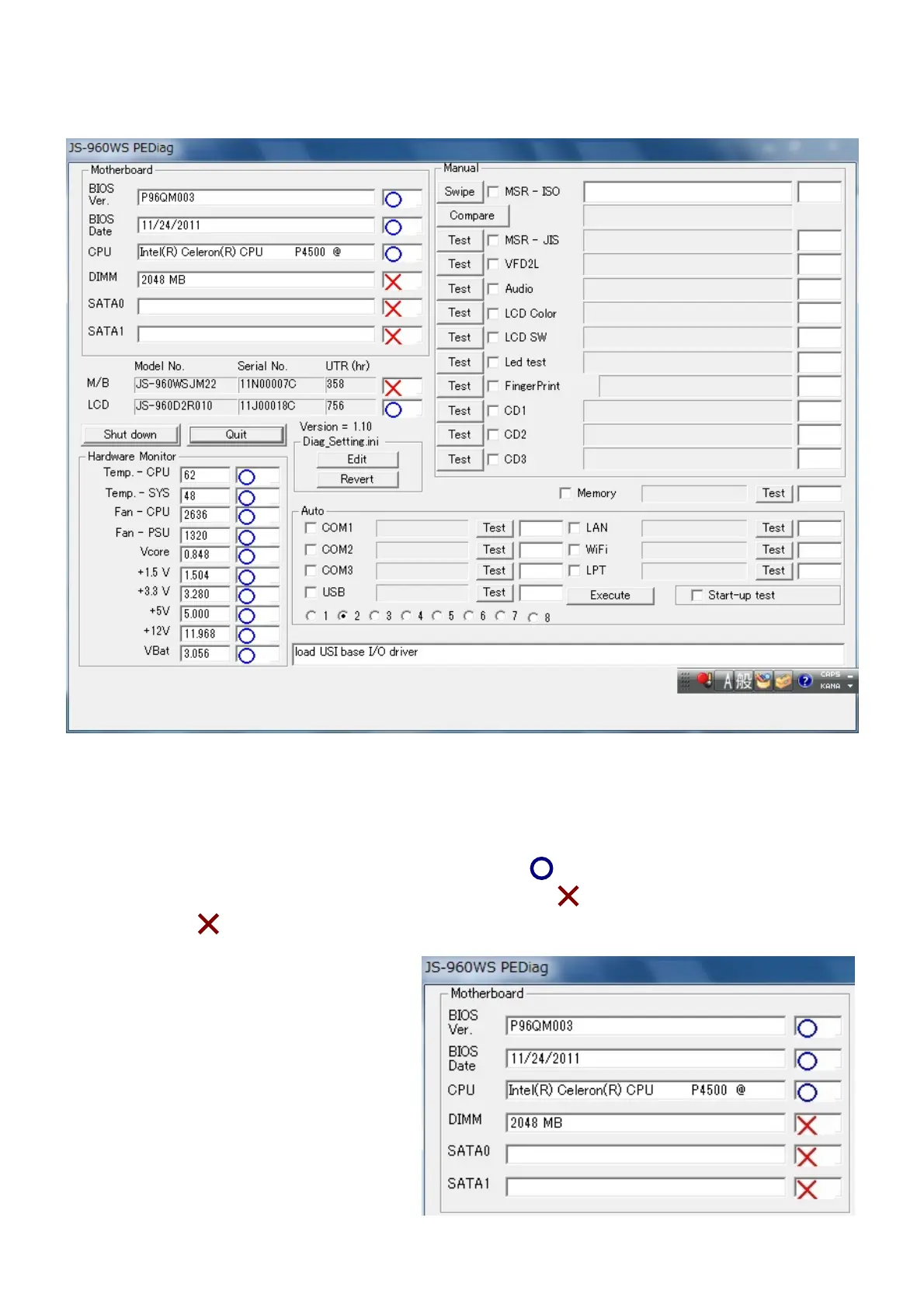The image size is (924, 1308).
Task: Click the Quit button
Action: (237, 435)
